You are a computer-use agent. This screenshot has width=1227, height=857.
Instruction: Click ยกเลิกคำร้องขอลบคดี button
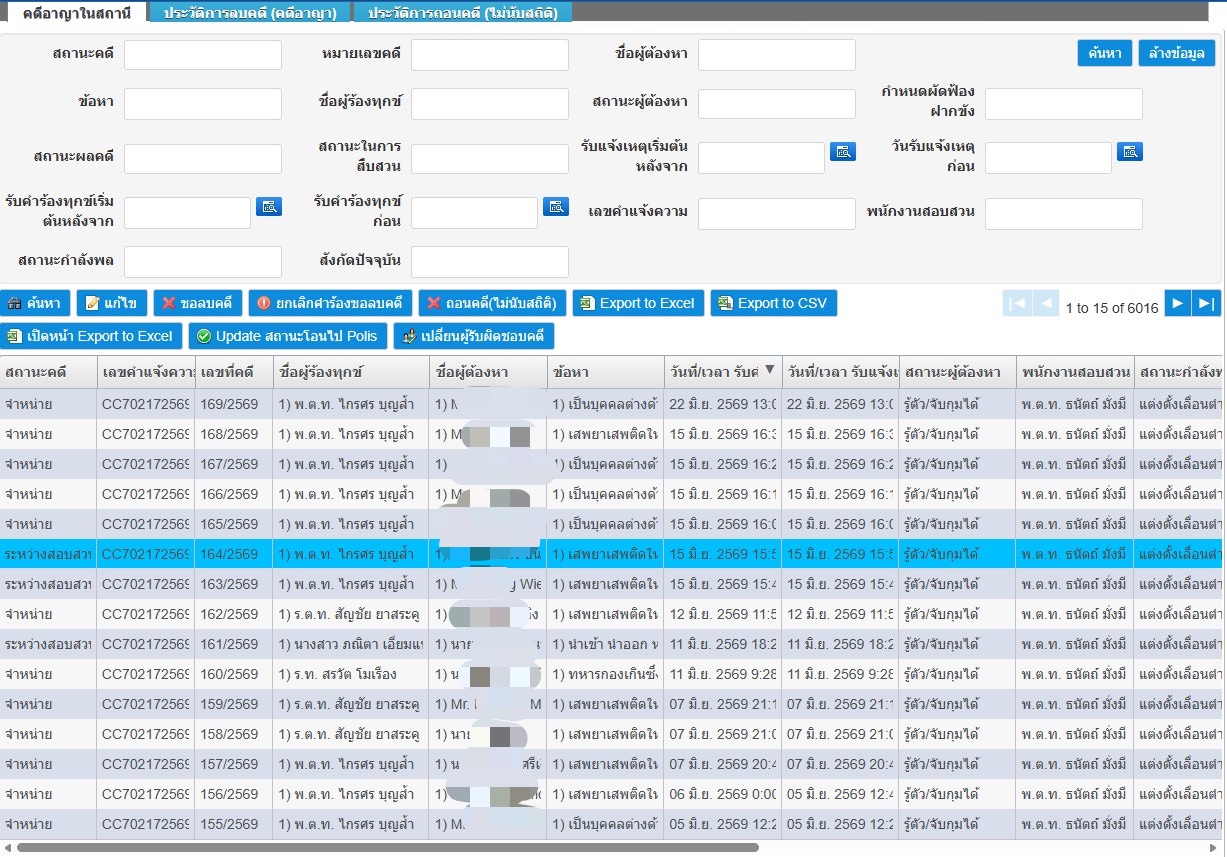click(330, 303)
